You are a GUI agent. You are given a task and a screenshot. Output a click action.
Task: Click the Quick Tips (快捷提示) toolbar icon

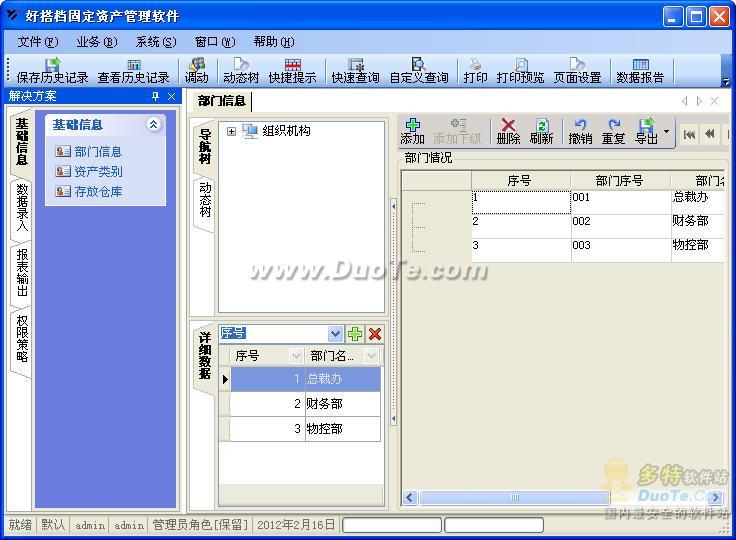click(292, 71)
